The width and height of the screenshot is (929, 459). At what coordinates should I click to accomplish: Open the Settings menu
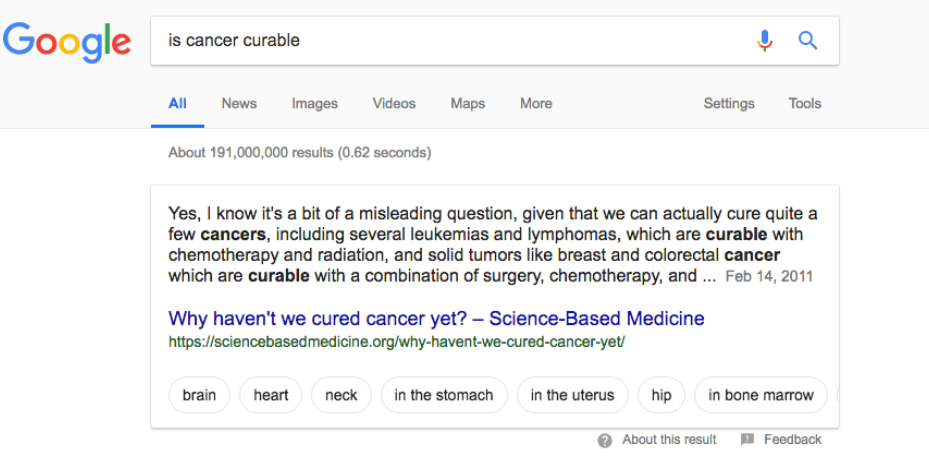pos(729,104)
